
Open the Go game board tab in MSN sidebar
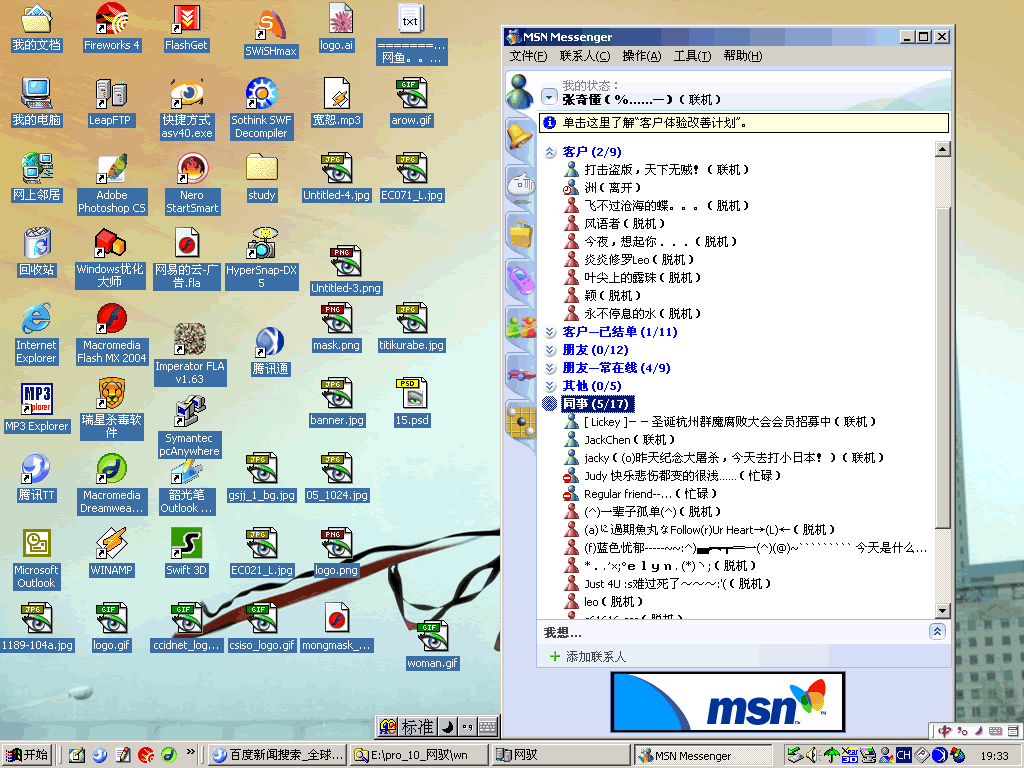point(520,421)
